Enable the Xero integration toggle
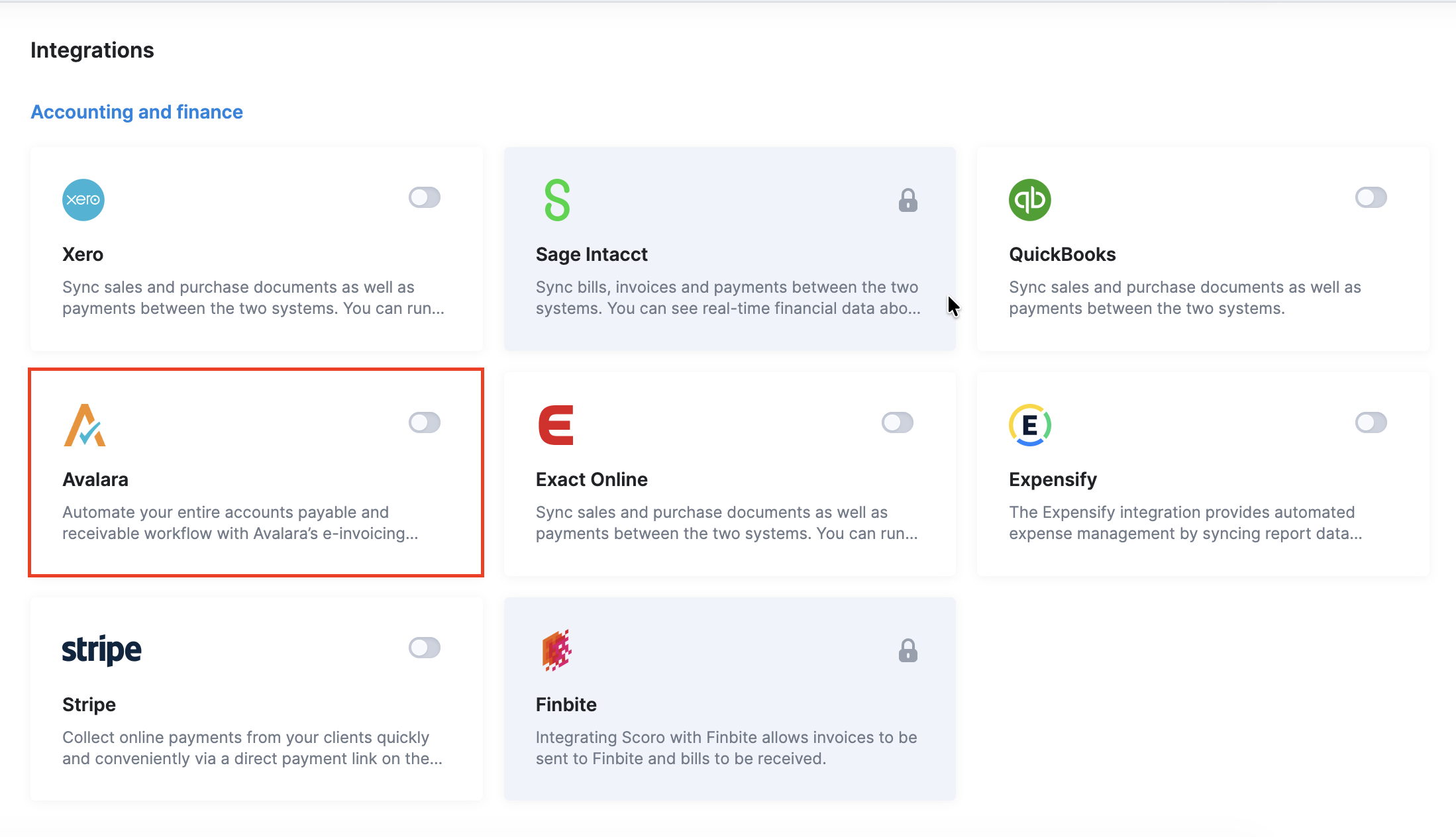This screenshot has height=837, width=1456. [425, 197]
